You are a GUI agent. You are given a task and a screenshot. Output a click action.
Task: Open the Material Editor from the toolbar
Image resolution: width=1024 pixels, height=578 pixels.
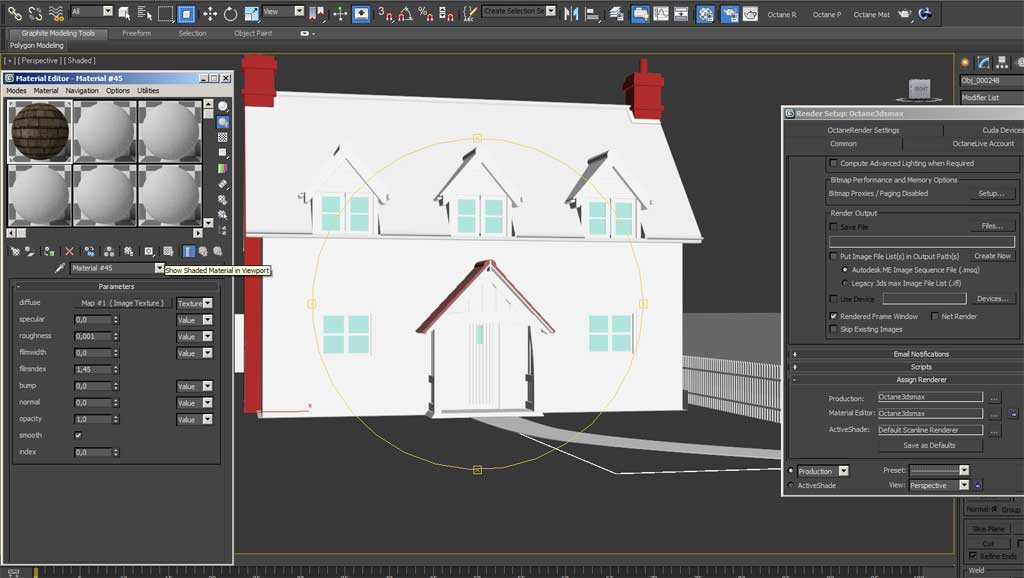(x=705, y=13)
